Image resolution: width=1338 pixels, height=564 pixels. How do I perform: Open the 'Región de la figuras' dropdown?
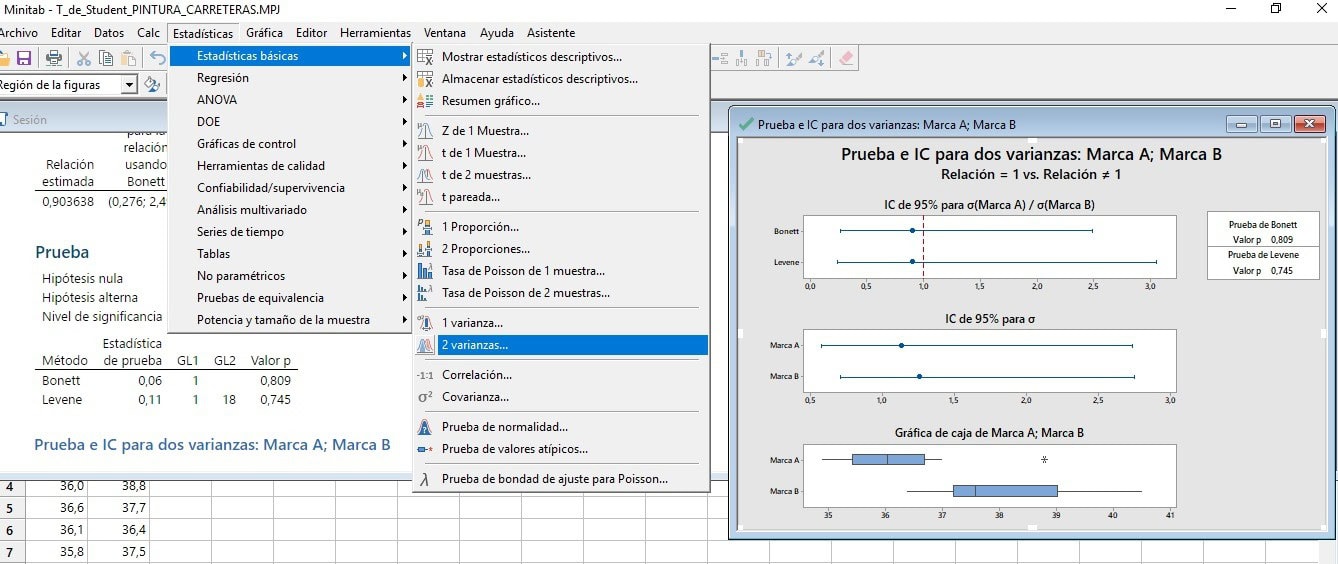tap(129, 85)
